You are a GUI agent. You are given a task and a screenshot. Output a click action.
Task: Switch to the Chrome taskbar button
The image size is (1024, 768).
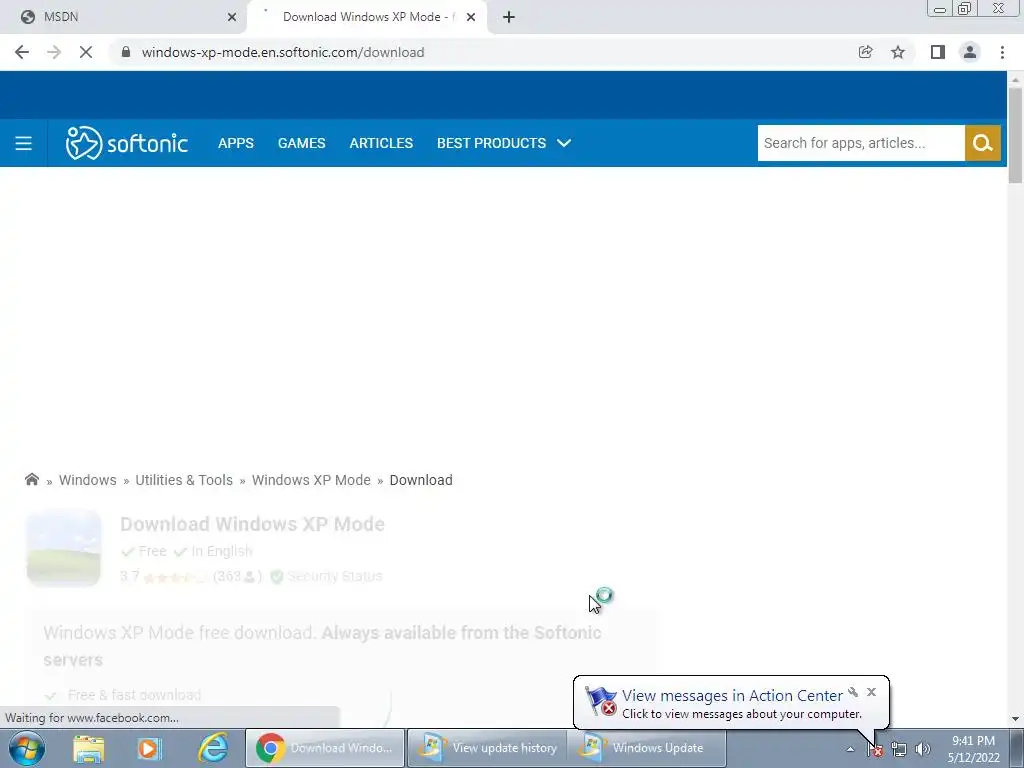pos(325,748)
